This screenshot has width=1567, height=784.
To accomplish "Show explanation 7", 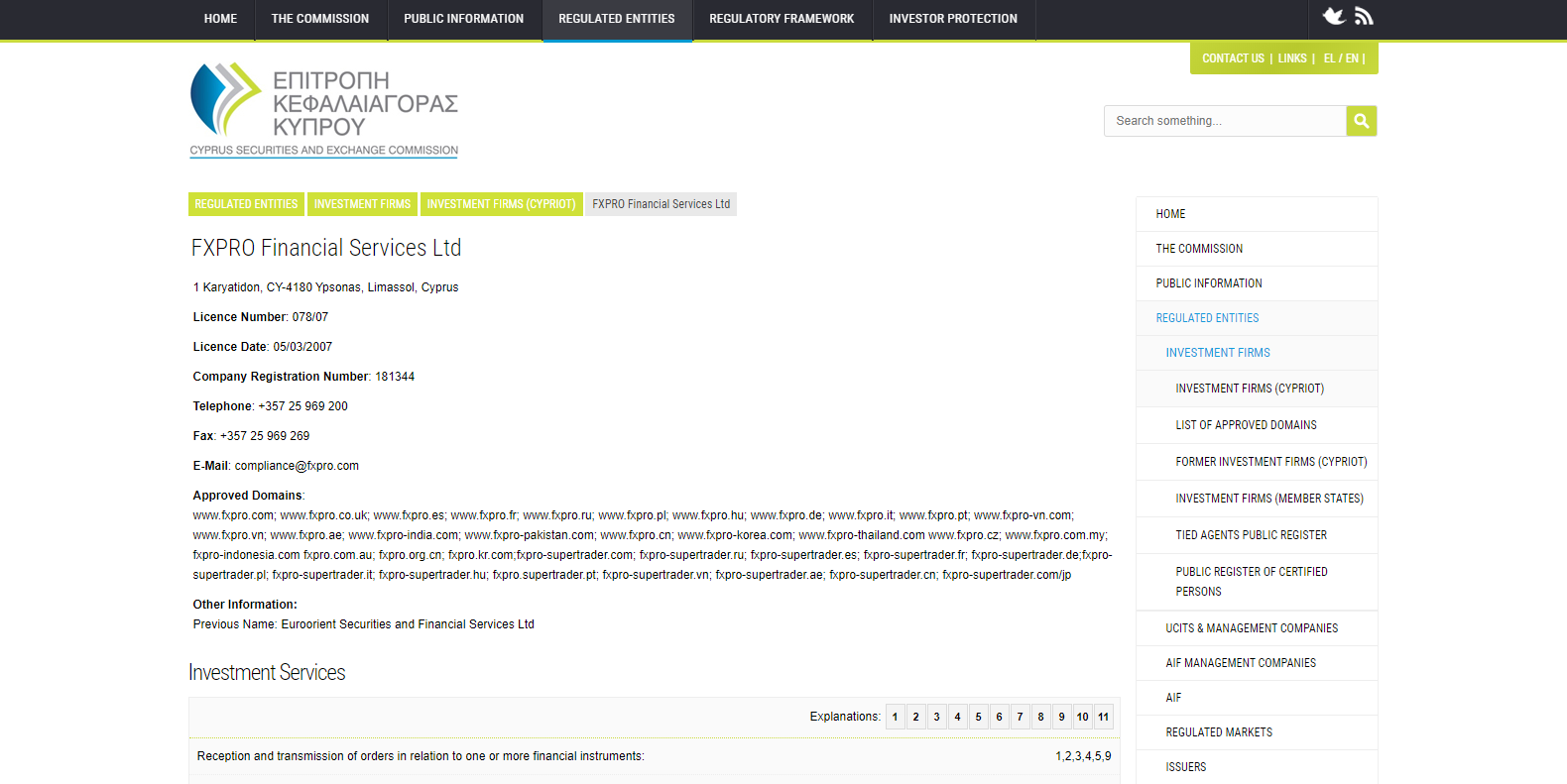I will (x=1020, y=717).
